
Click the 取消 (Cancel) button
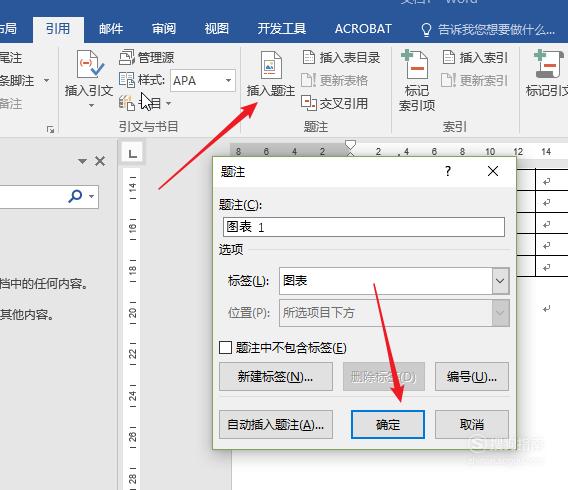[x=472, y=424]
